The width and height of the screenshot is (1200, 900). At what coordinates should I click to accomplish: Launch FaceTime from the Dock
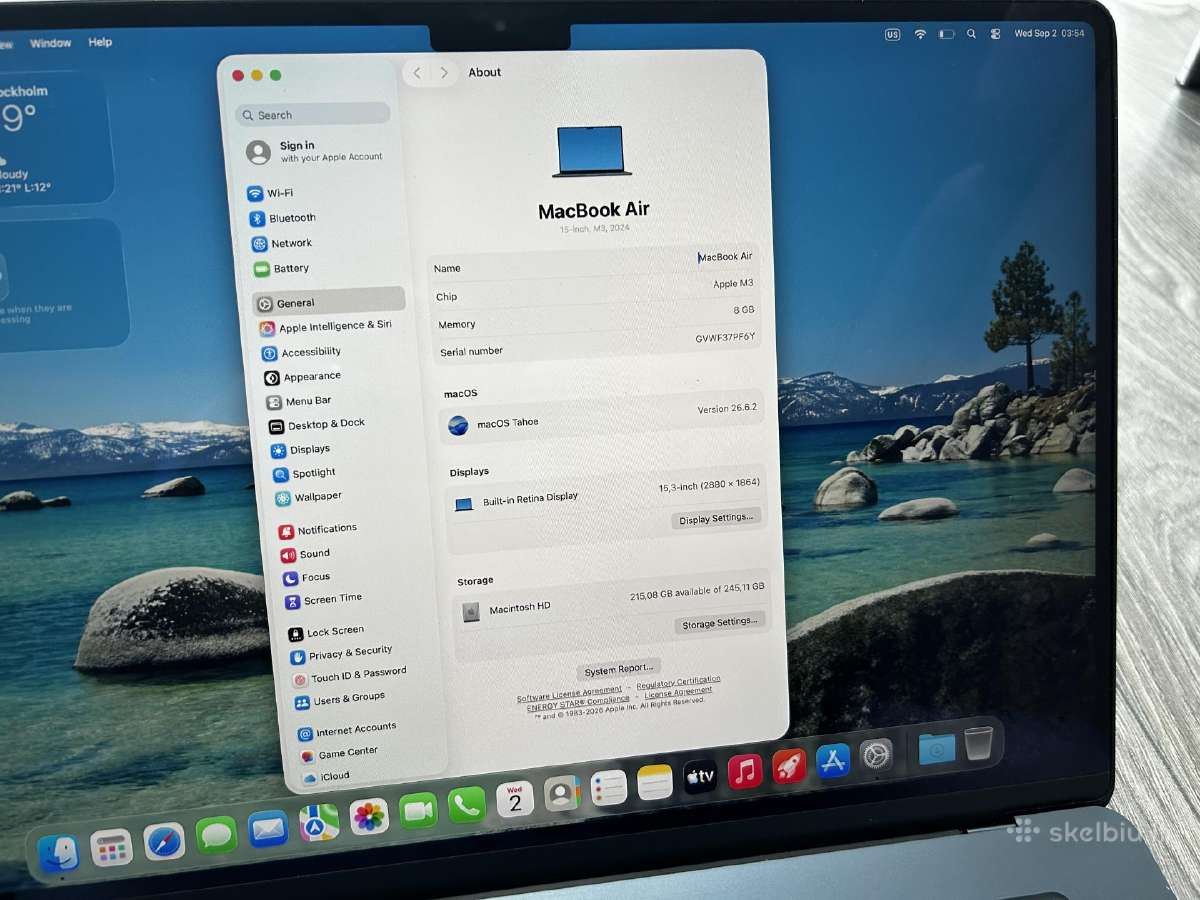(x=418, y=810)
